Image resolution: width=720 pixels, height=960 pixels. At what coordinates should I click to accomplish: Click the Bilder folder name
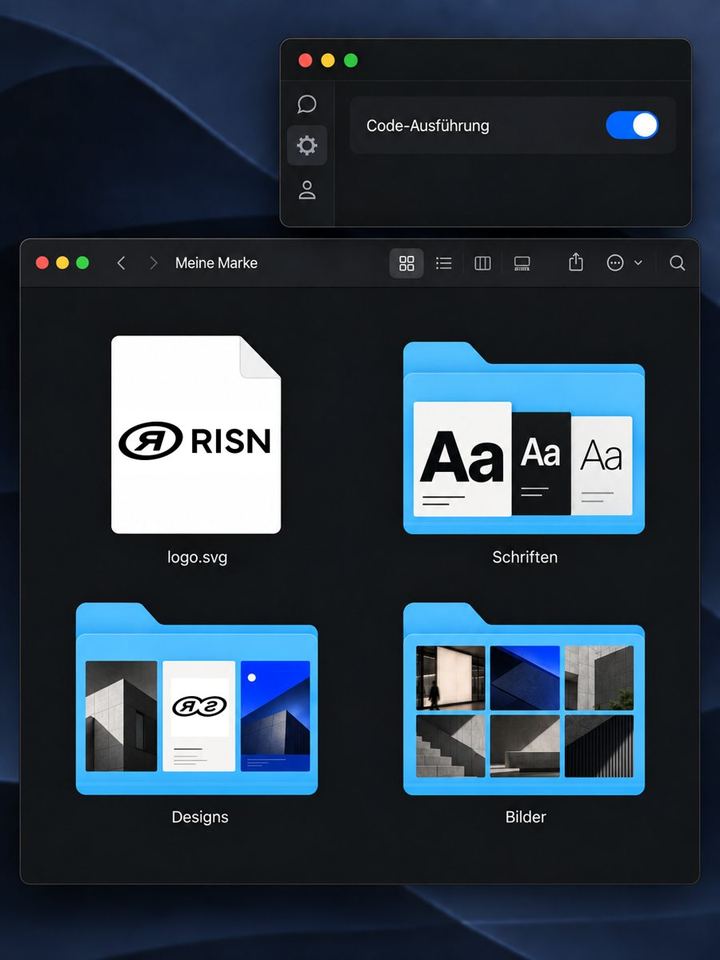pos(525,817)
